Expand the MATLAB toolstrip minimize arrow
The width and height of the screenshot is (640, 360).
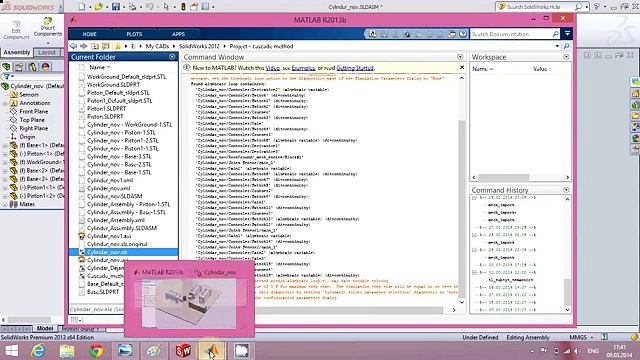(x=567, y=33)
